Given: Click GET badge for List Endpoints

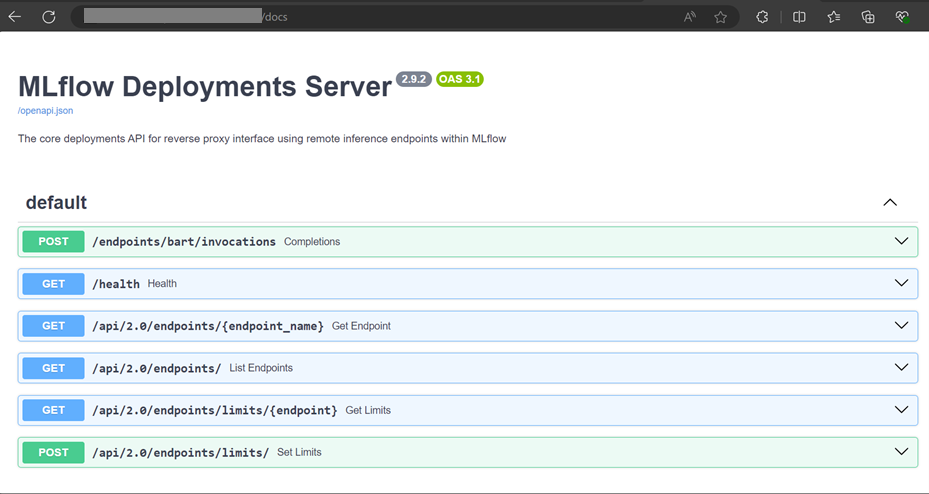Looking at the screenshot, I should pyautogui.click(x=53, y=368).
